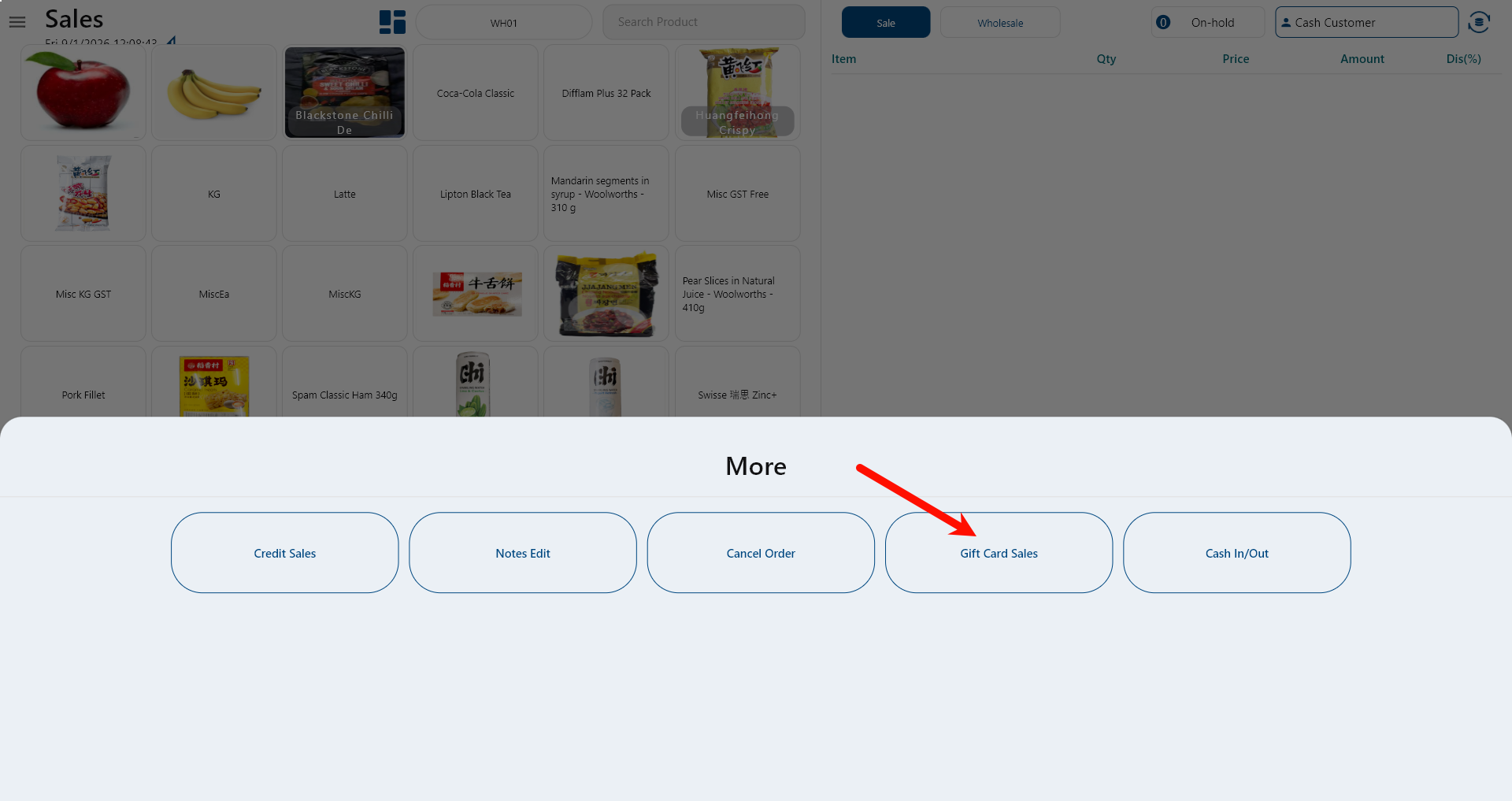Open the Cash Customer selector

tap(1367, 23)
